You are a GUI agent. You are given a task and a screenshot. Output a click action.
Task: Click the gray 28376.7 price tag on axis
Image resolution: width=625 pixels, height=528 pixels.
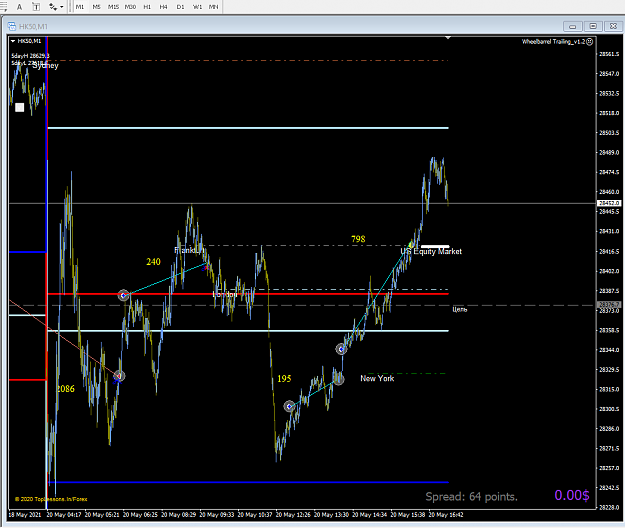coord(608,305)
